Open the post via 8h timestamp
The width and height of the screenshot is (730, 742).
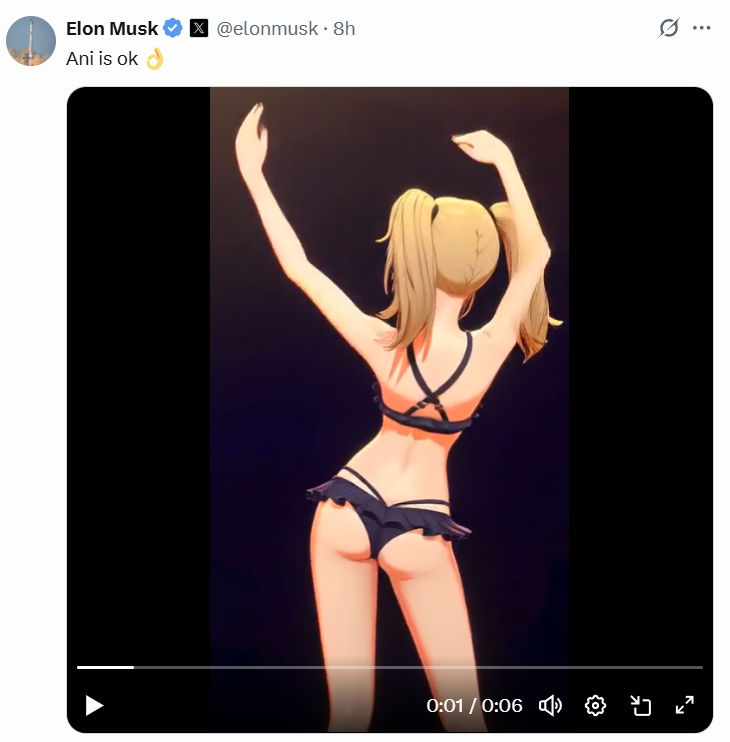344,29
